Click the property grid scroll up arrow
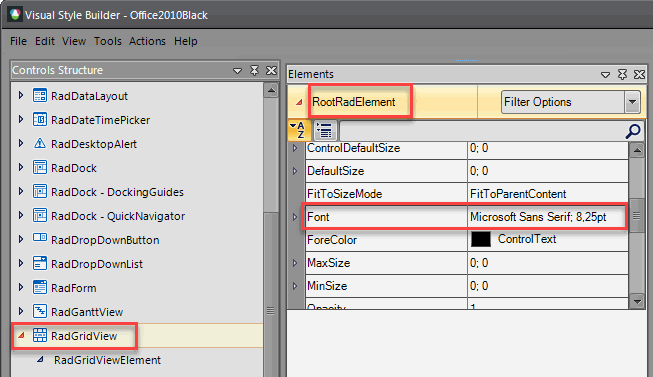The width and height of the screenshot is (653, 377). [637, 150]
